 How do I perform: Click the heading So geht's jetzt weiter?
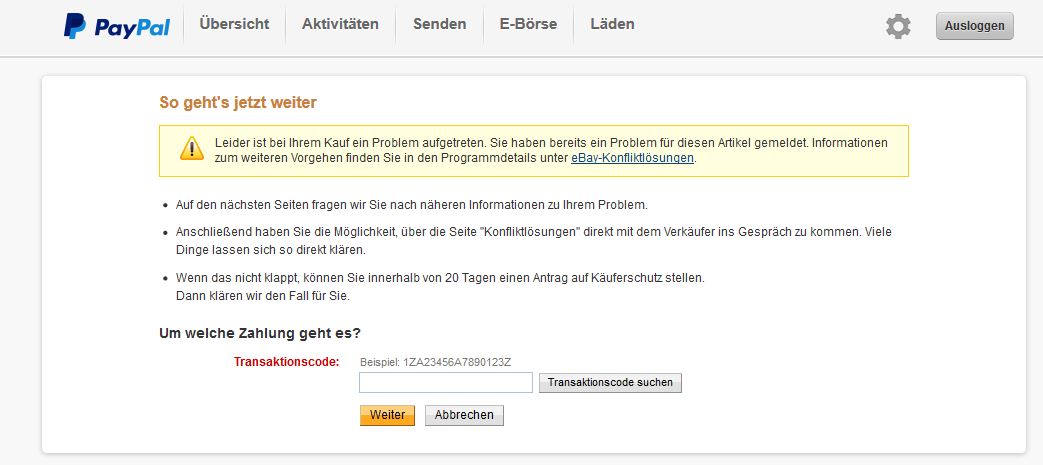[238, 103]
